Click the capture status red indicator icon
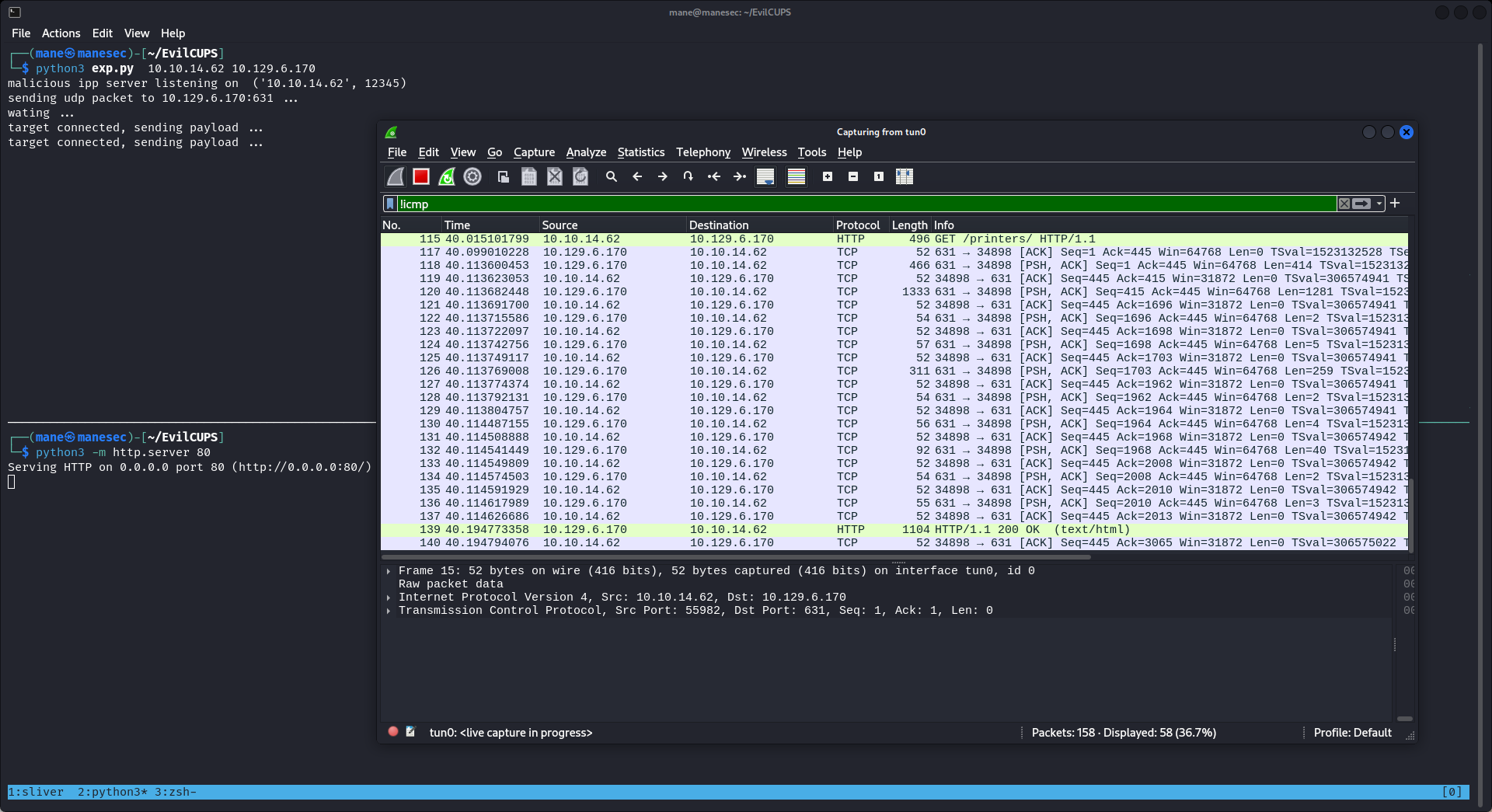The width and height of the screenshot is (1492, 812). pos(393,732)
